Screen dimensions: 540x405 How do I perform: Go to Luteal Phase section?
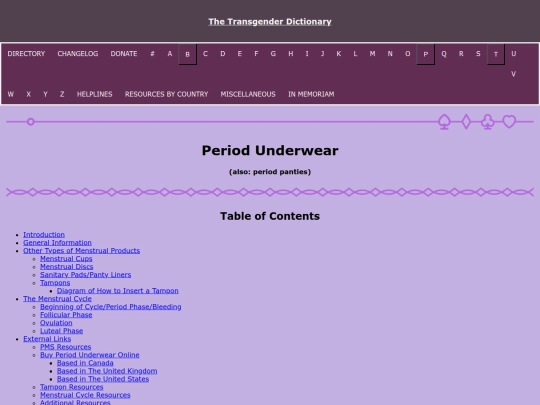(61, 331)
